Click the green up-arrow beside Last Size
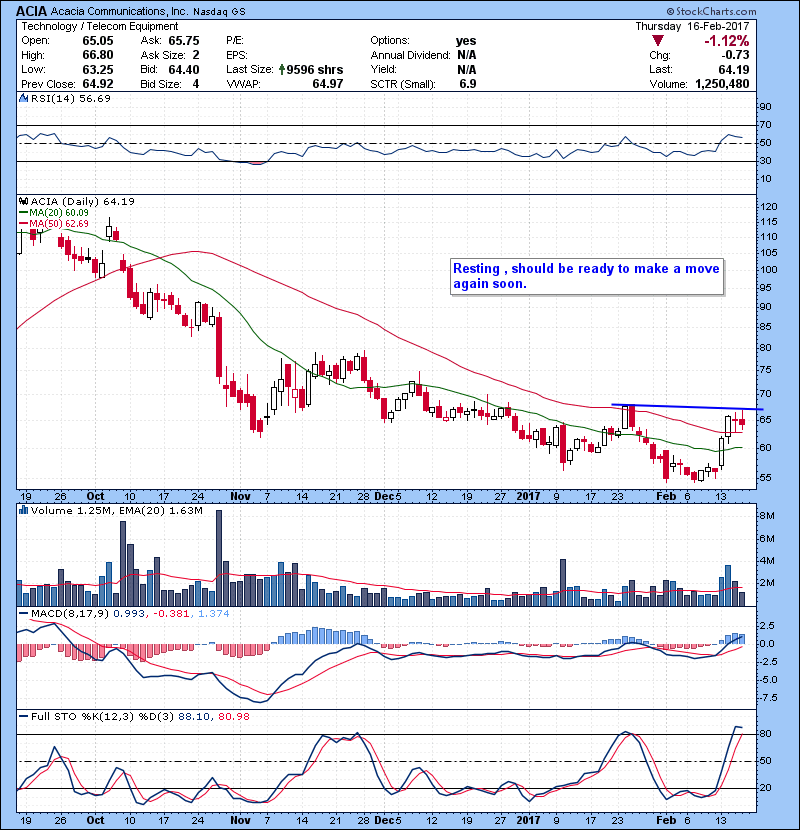The height and width of the screenshot is (830, 800). click(282, 69)
